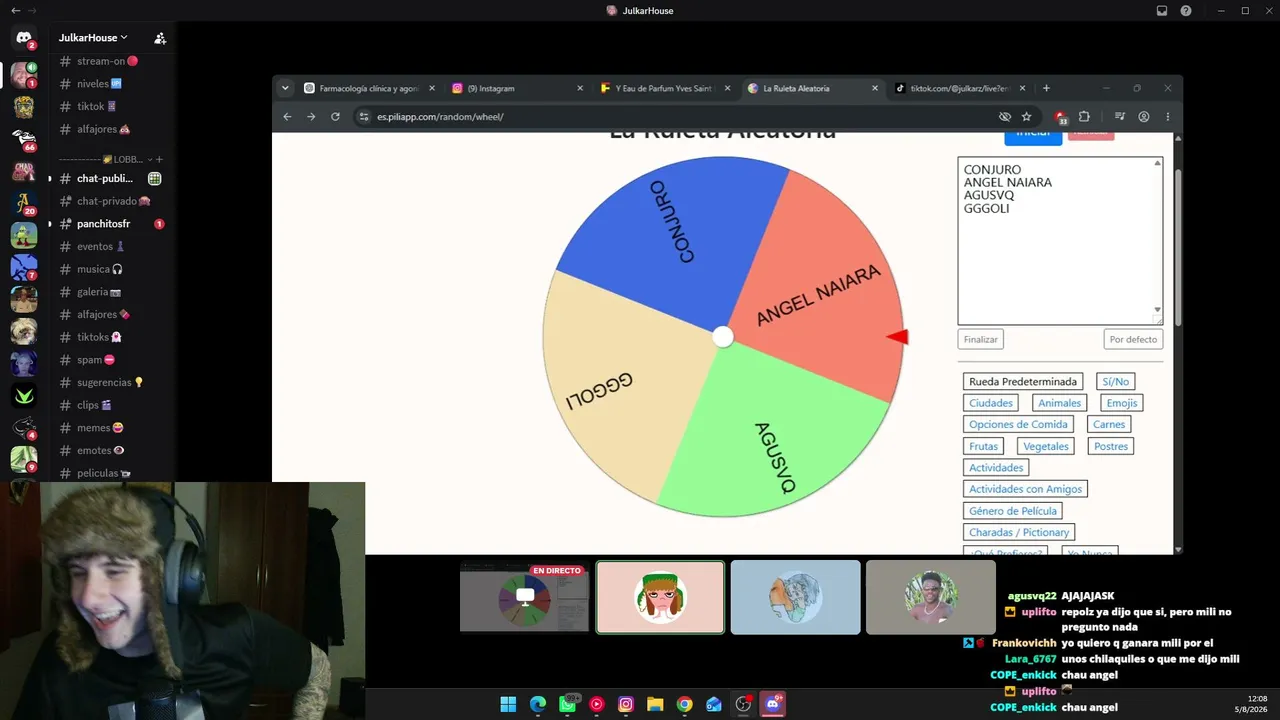Choose the Rueda Predeterminada preset
1280x720 pixels.
click(x=1023, y=382)
